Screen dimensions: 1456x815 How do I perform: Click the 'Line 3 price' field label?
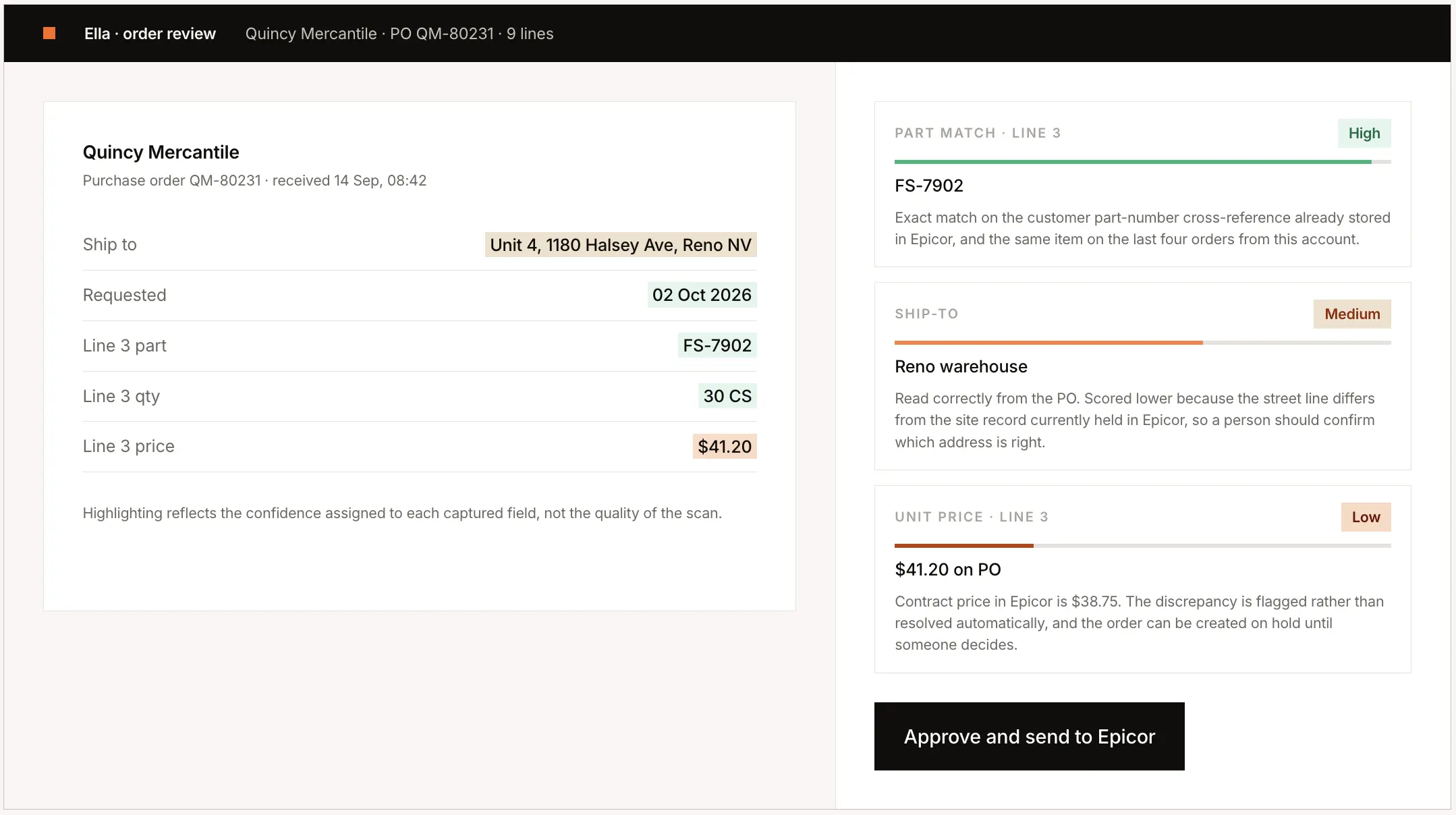[x=128, y=446]
